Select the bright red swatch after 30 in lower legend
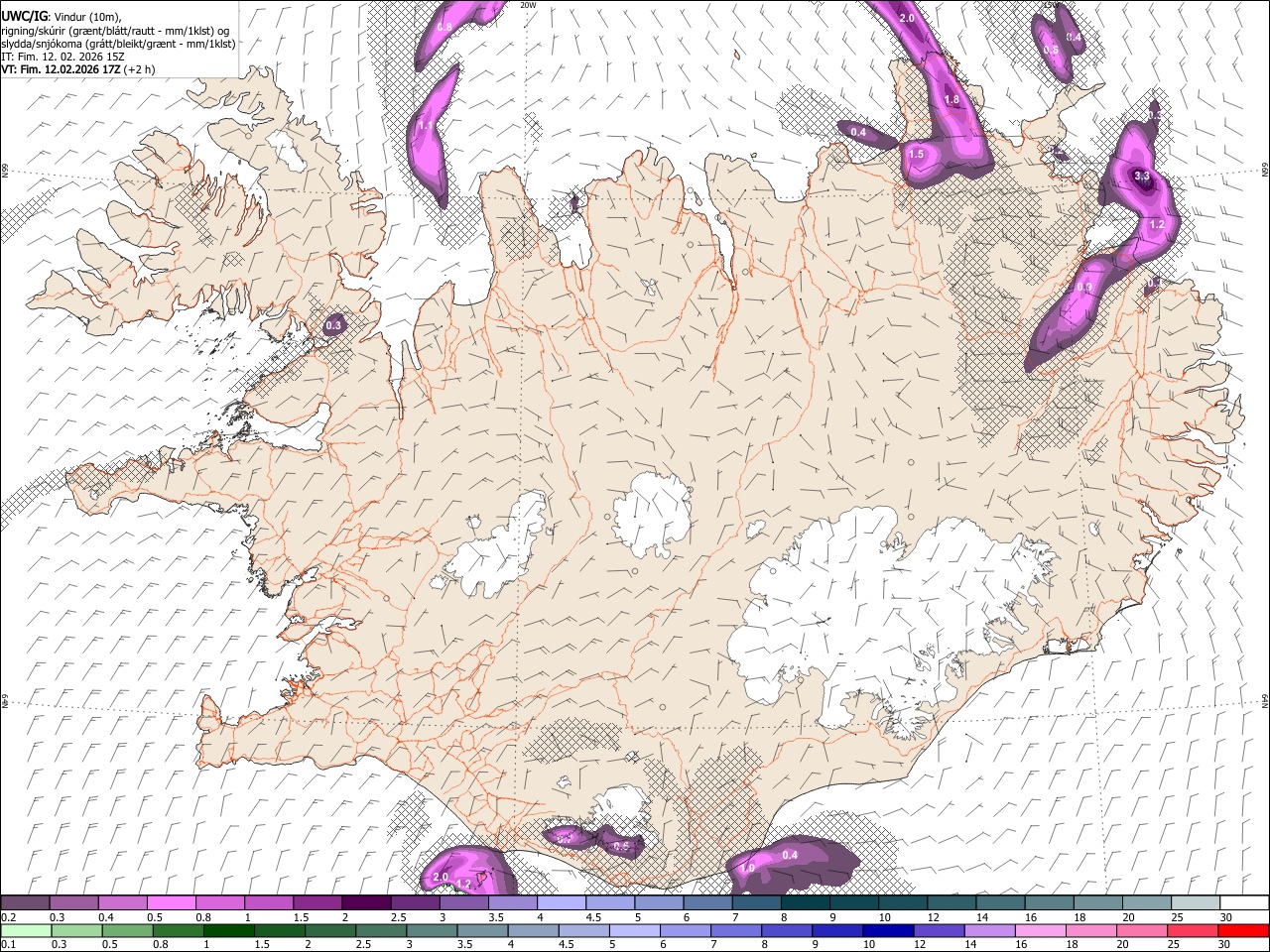The height and width of the screenshot is (952, 1270). point(1243,930)
